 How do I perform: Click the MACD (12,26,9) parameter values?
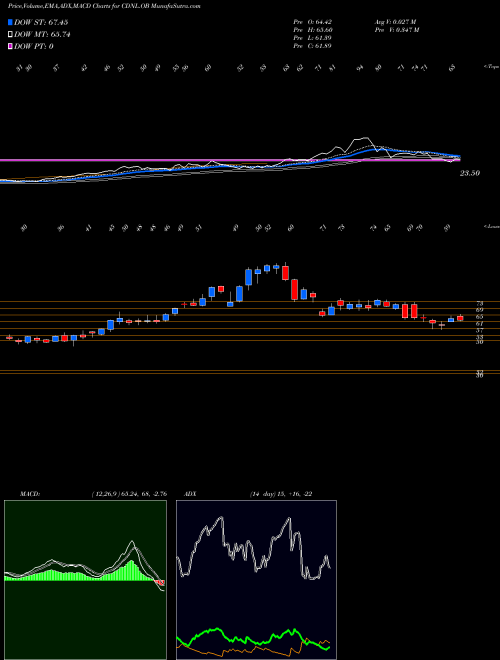[129, 494]
